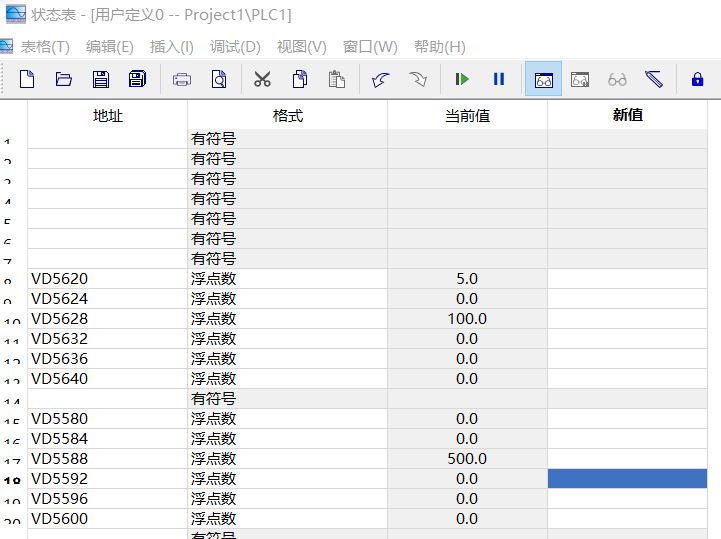The image size is (721, 539).
Task: Click the new value cell for VD5620
Action: point(627,279)
